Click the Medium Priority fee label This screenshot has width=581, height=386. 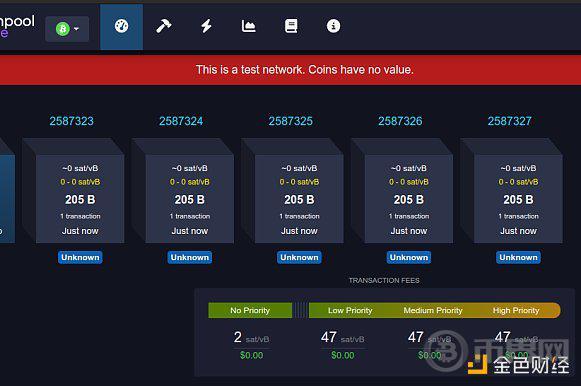point(433,310)
